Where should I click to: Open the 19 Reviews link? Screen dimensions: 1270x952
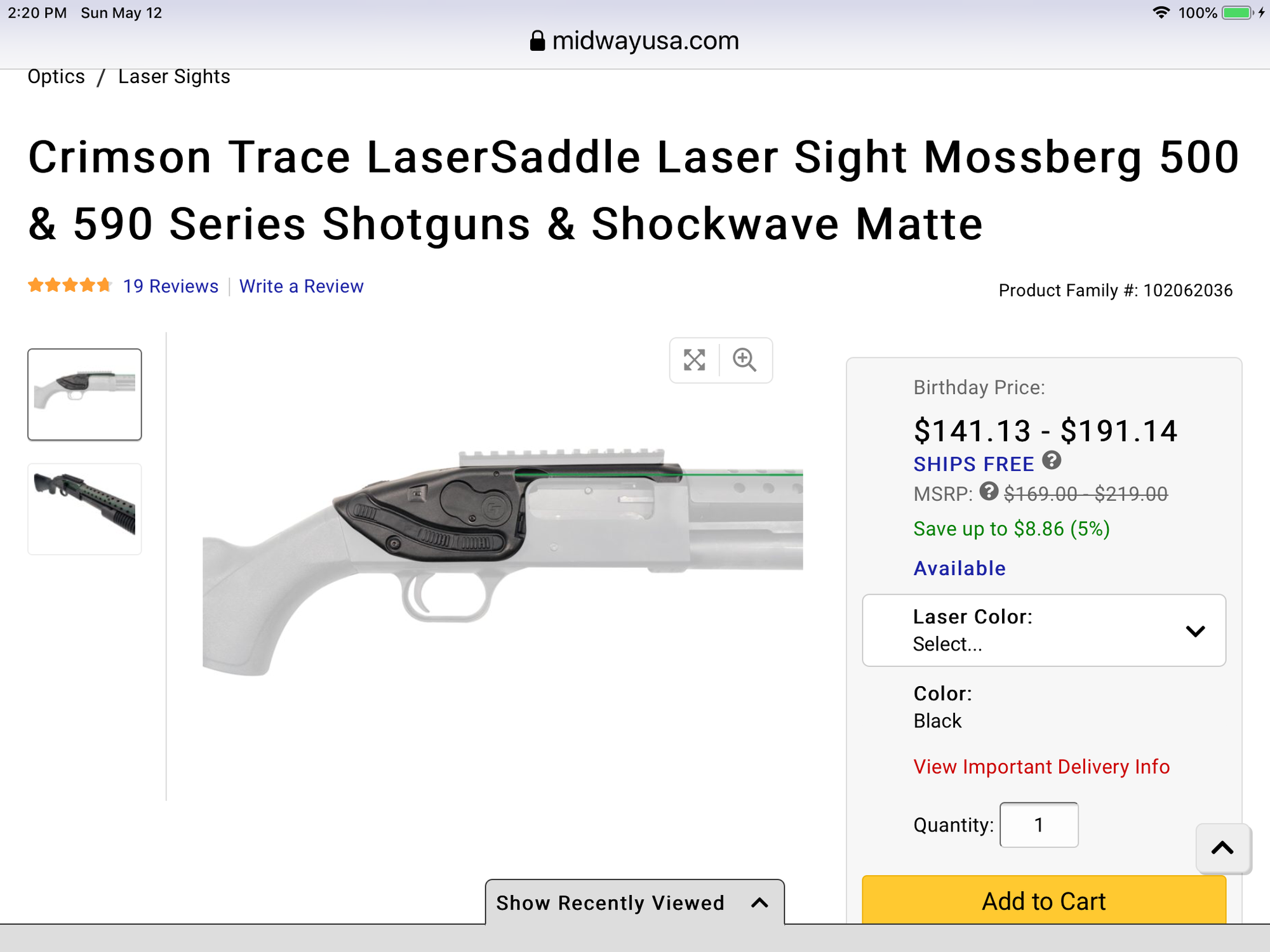pyautogui.click(x=170, y=286)
